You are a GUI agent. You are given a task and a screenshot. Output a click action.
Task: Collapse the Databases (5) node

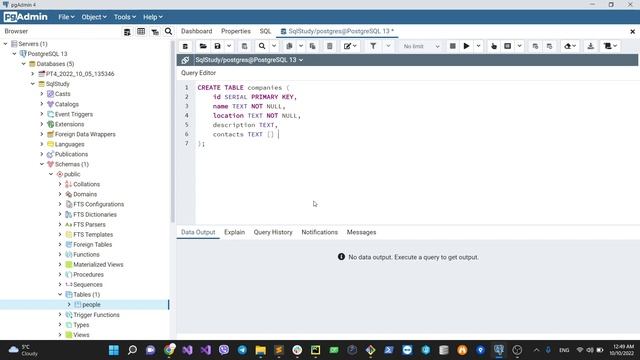click(24, 64)
